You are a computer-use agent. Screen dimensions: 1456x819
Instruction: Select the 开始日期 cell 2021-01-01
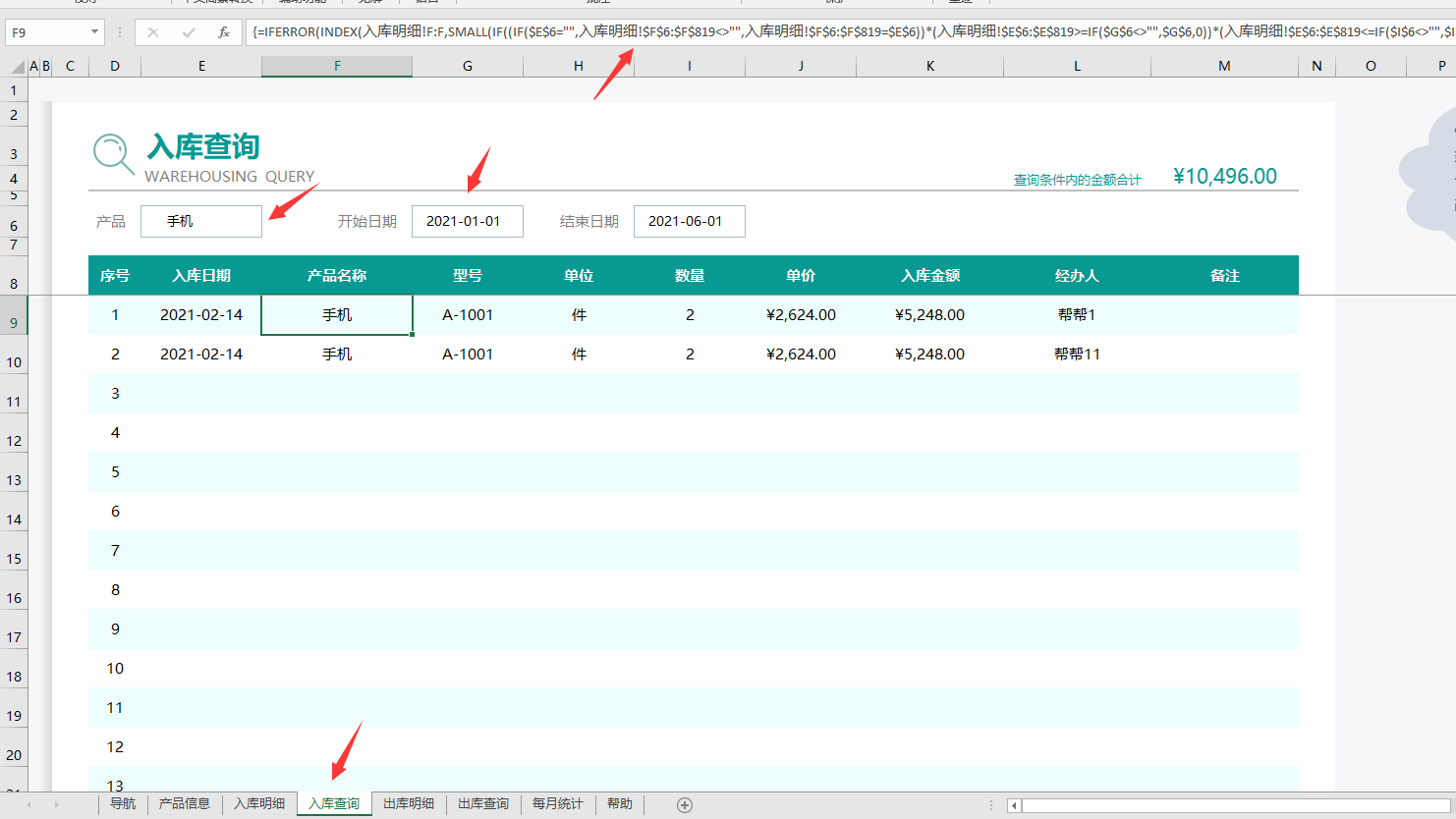[468, 221]
